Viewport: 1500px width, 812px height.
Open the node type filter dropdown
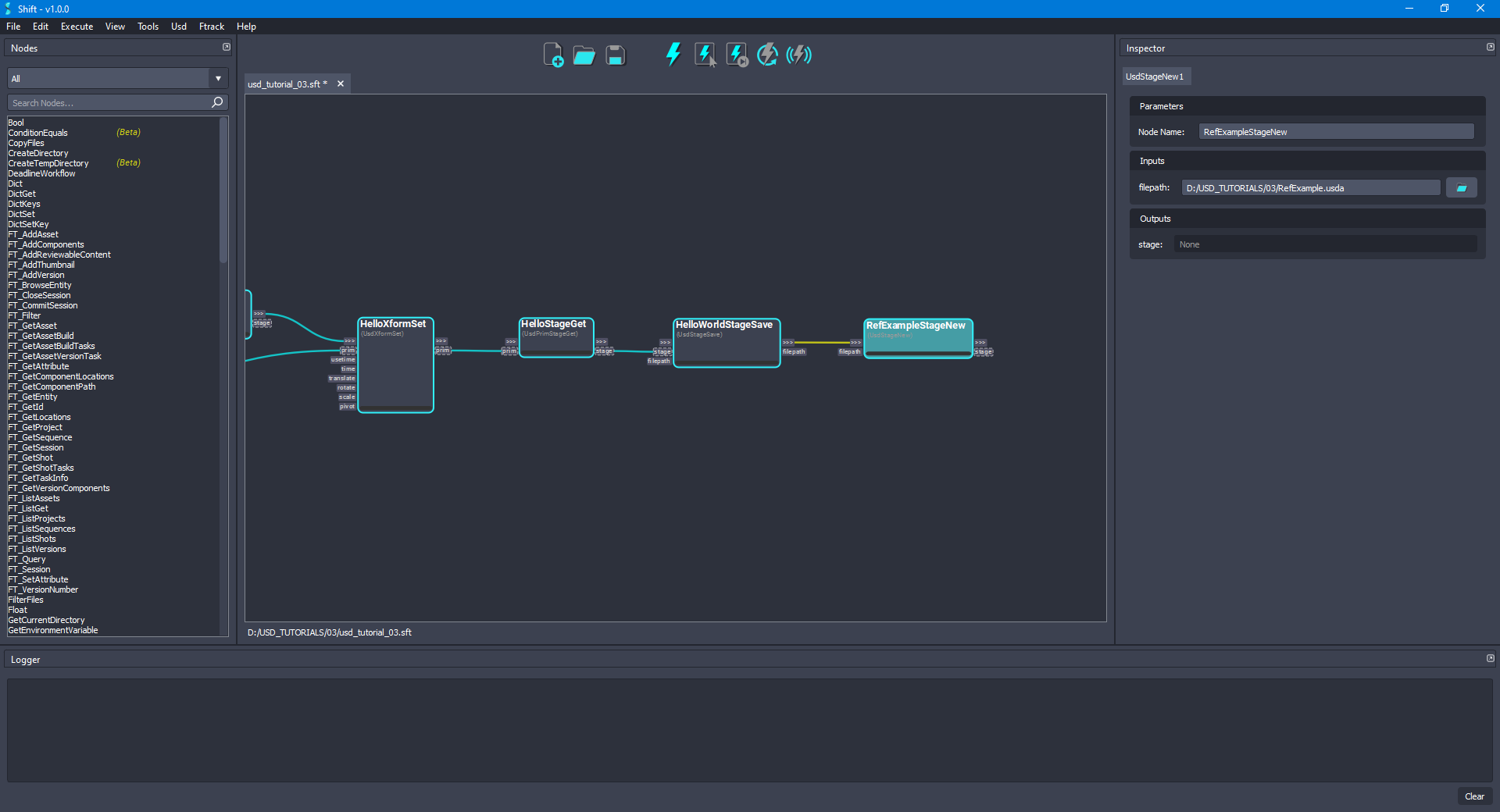click(217, 78)
